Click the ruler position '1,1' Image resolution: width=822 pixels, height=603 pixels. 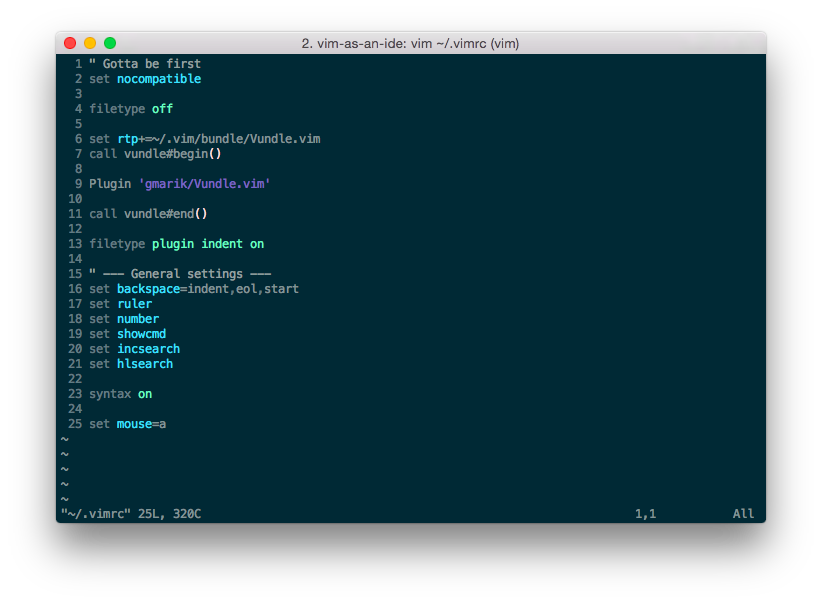645,514
